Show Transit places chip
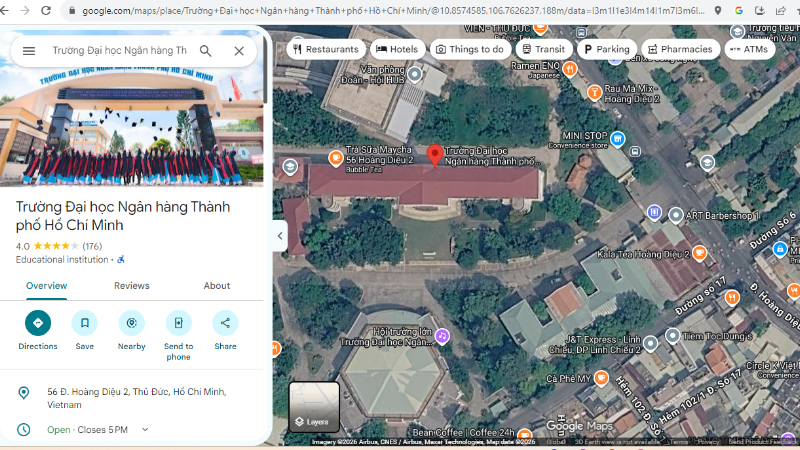 tap(544, 49)
